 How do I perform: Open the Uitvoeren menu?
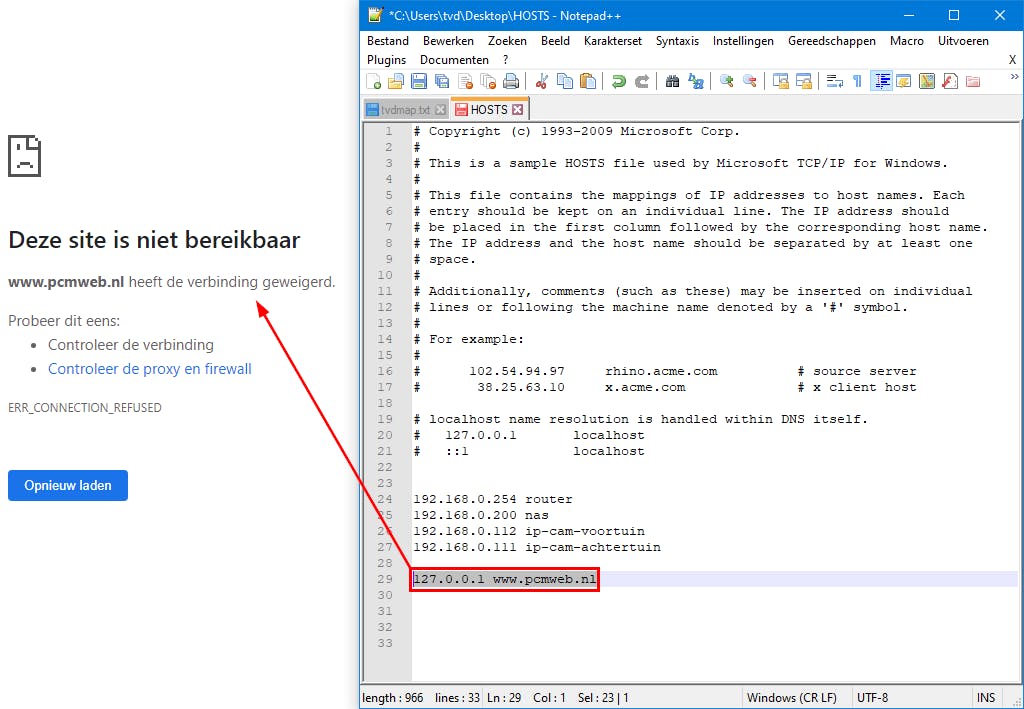tap(963, 40)
